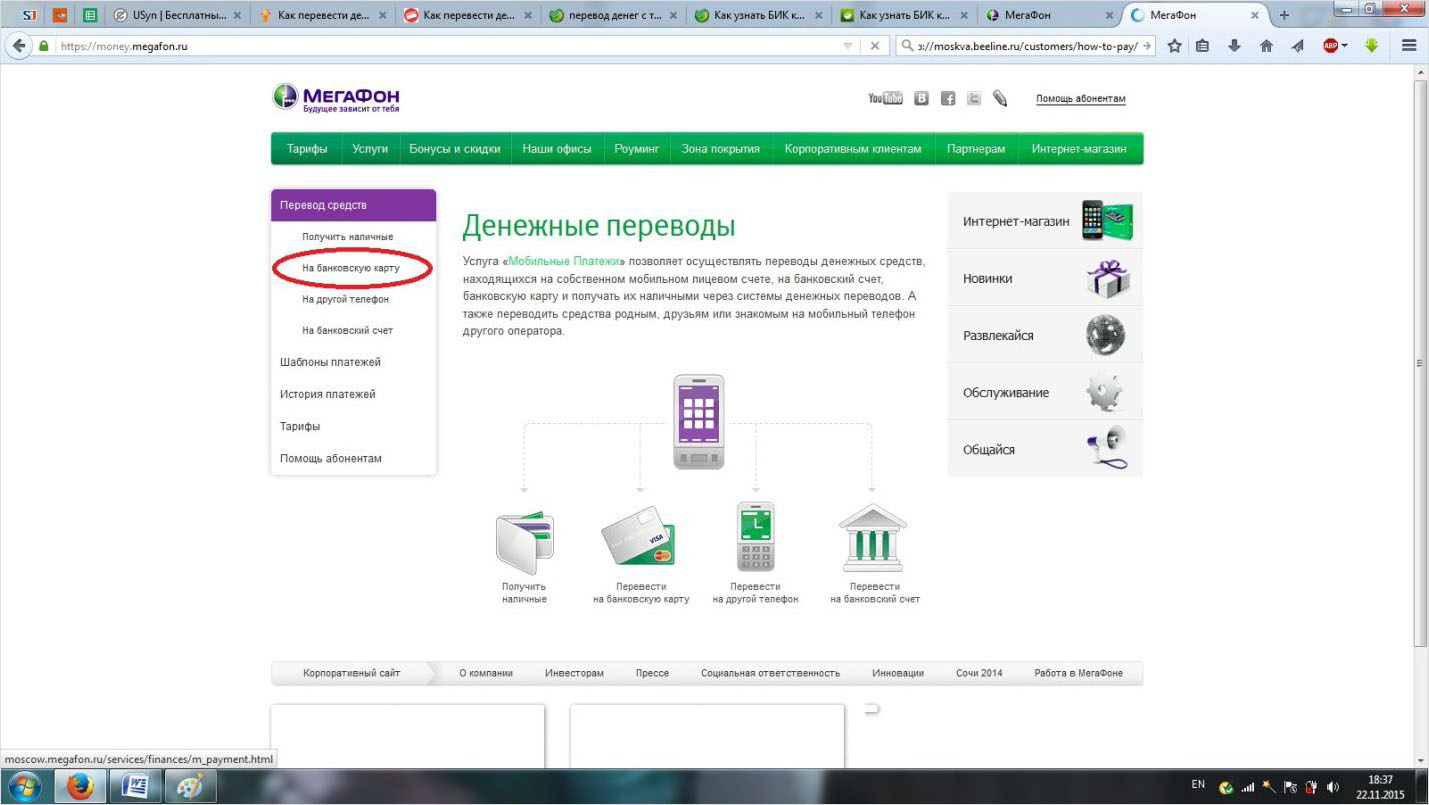Open new tab with the plus button
The height and width of the screenshot is (805, 1429).
pyautogui.click(x=1284, y=15)
